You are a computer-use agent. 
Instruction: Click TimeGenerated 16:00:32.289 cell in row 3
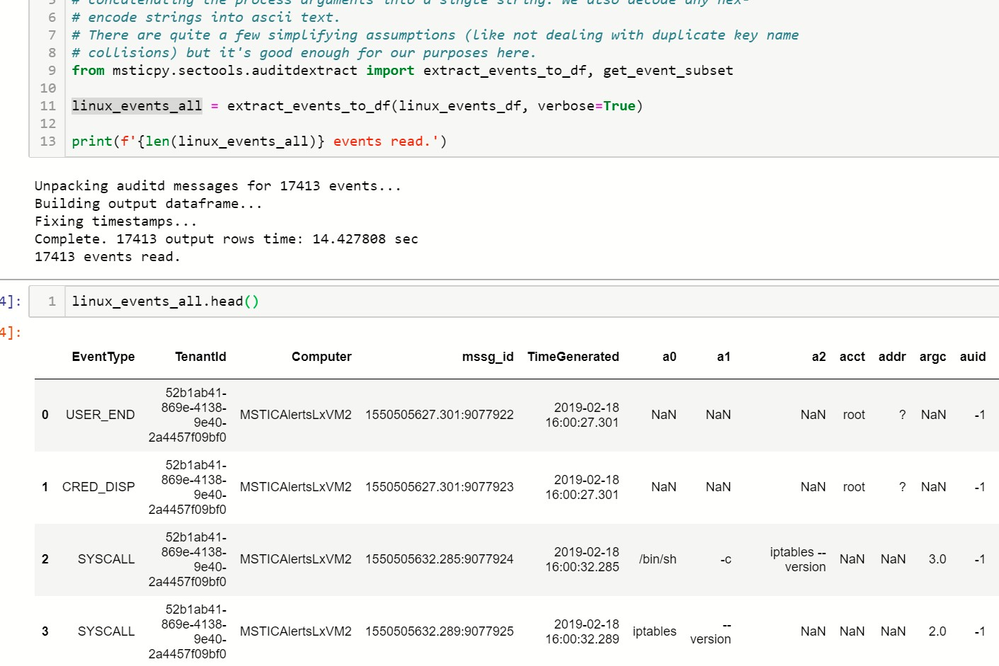pos(582,632)
